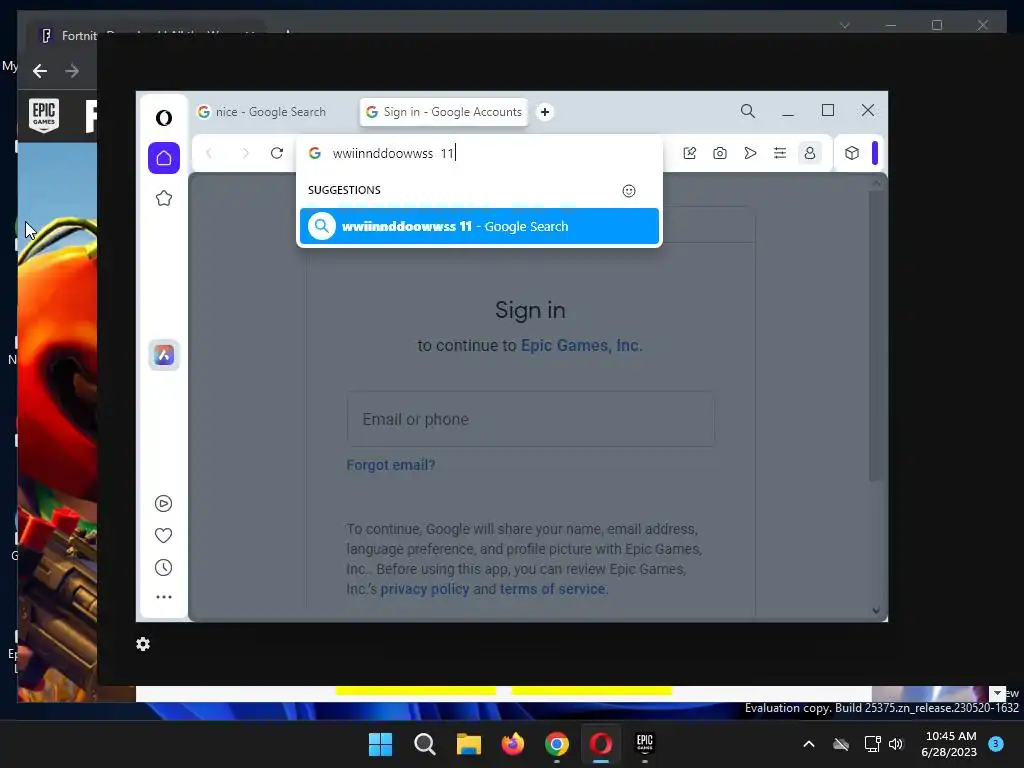The width and height of the screenshot is (1024, 768).
Task: Open Aria AI icon in Opera sidebar
Action: pos(164,355)
